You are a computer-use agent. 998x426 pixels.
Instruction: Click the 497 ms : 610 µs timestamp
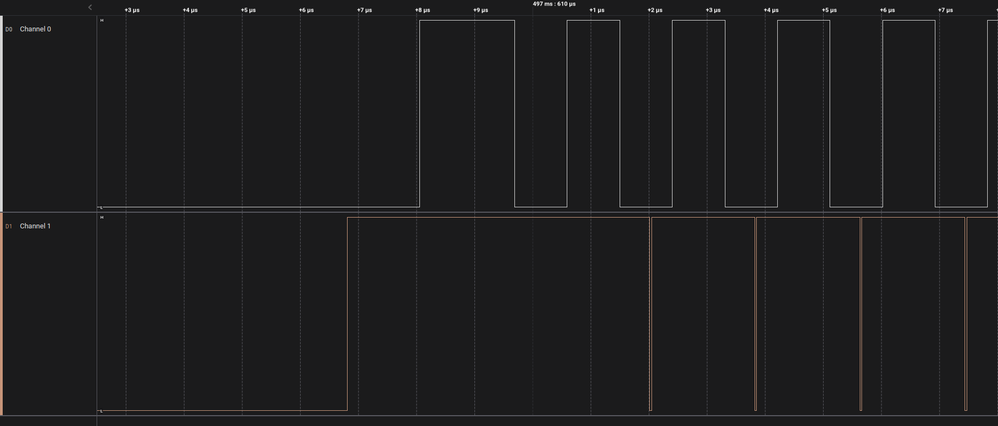click(554, 4)
